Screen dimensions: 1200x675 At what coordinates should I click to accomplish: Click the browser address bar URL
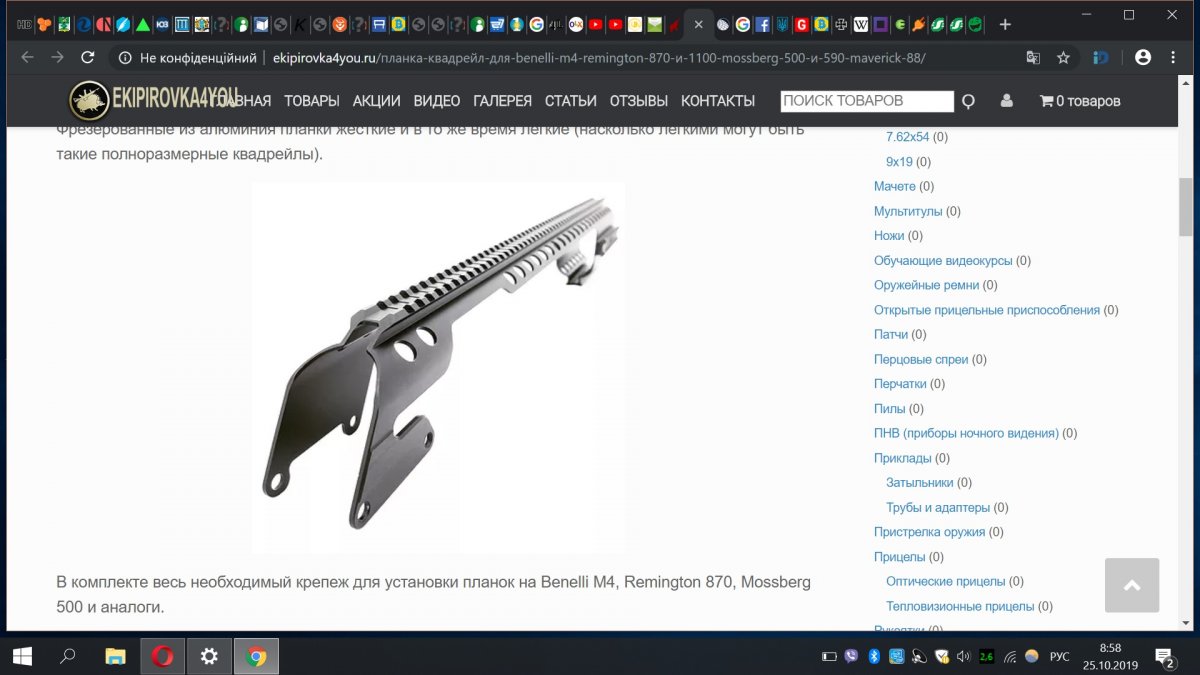click(x=599, y=58)
